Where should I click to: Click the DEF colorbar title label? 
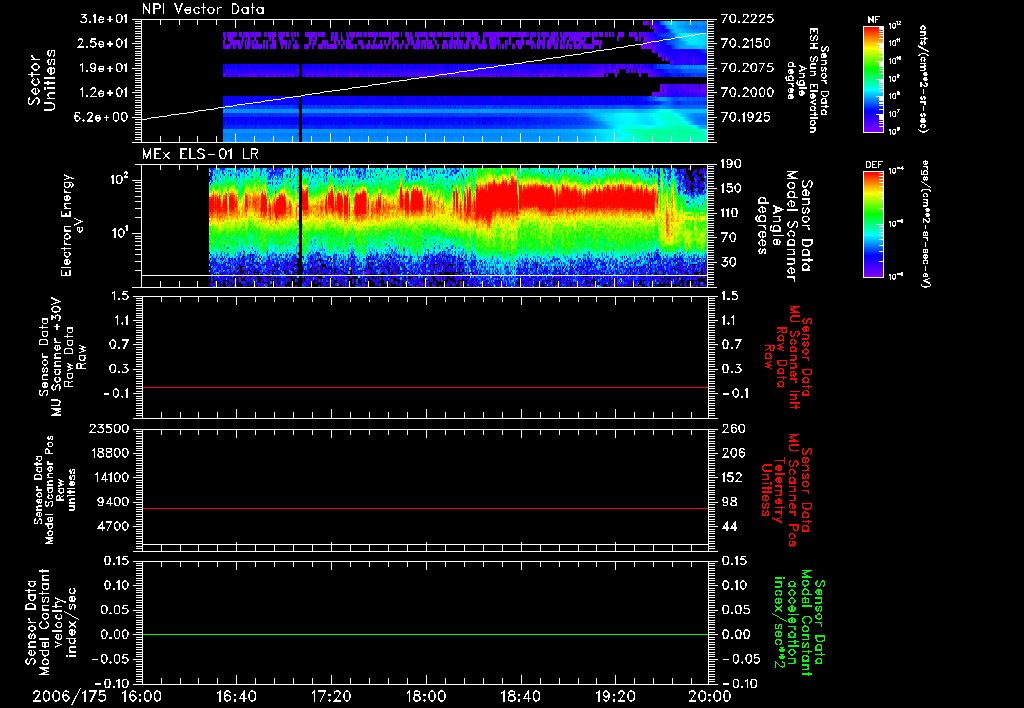coord(873,165)
